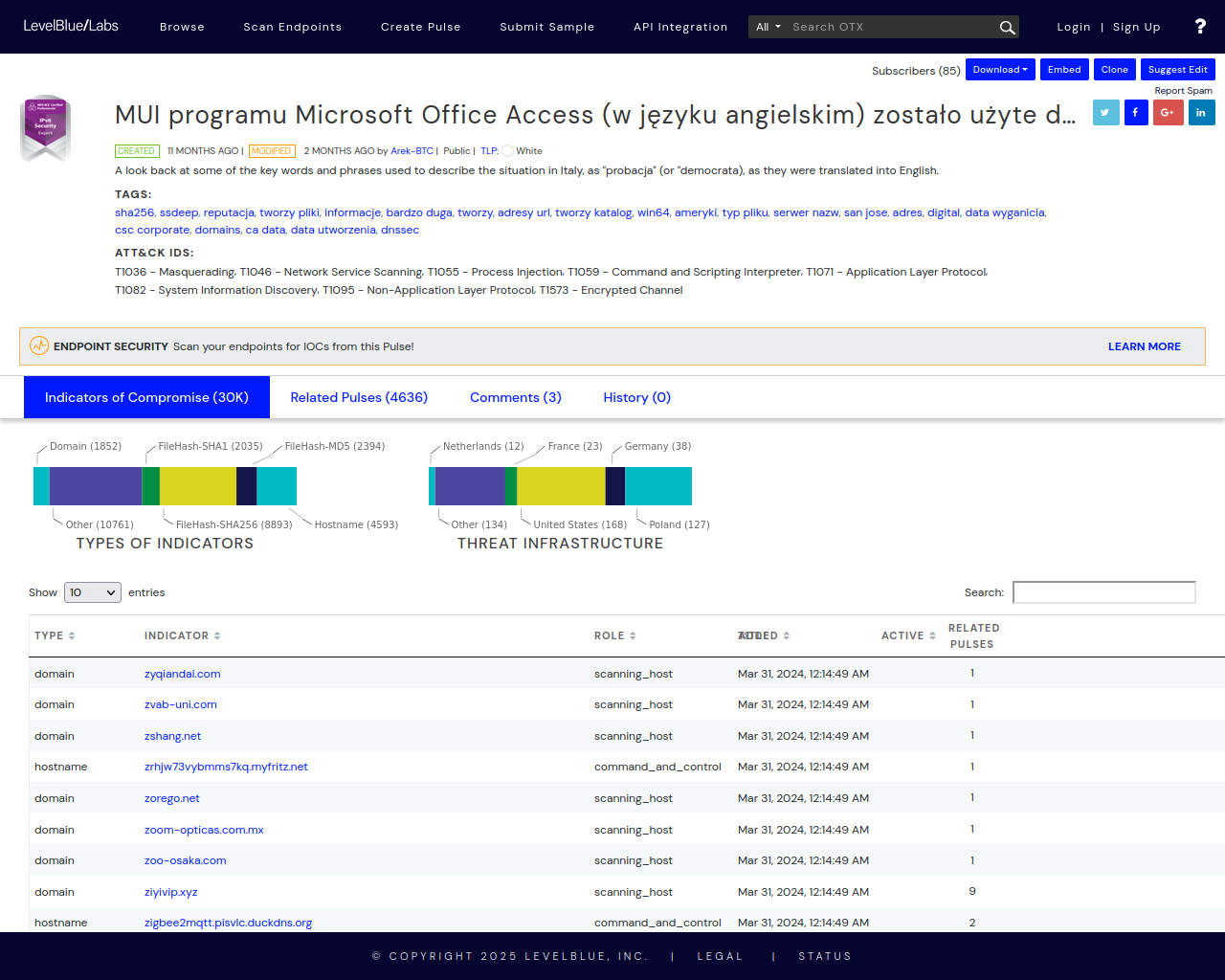Click the Endpoint Security pulse icon

click(x=39, y=346)
